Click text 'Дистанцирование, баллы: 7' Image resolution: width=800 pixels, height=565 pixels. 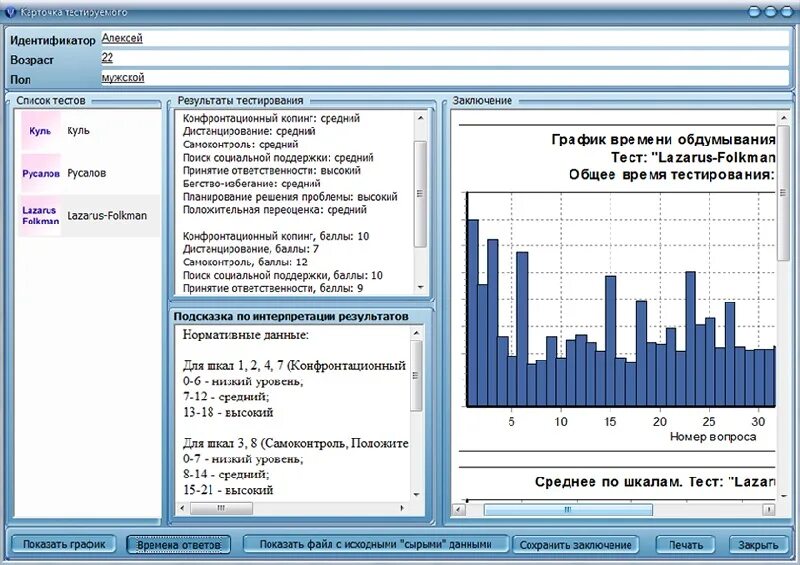[251, 249]
